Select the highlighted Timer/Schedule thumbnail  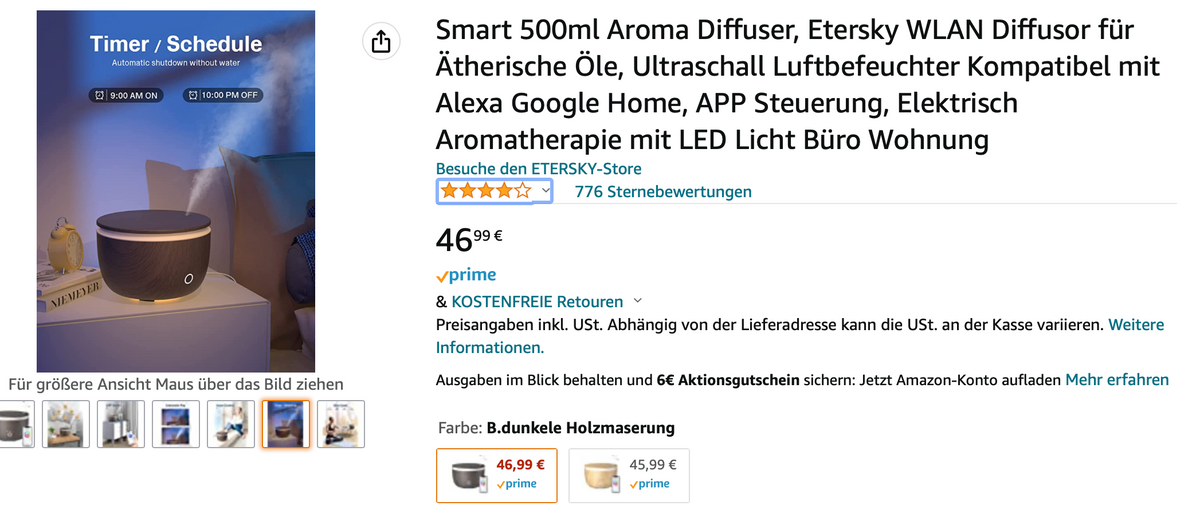tap(286, 424)
